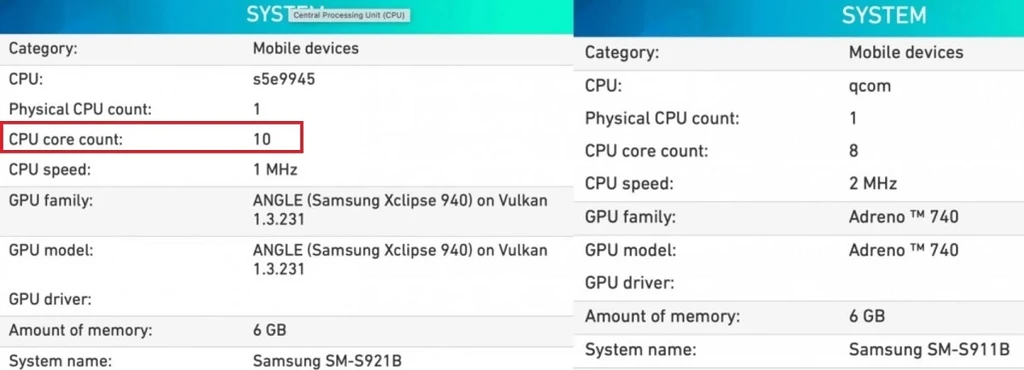Click the highlighted CPU core count row
The height and width of the screenshot is (370, 1024).
(x=151, y=138)
